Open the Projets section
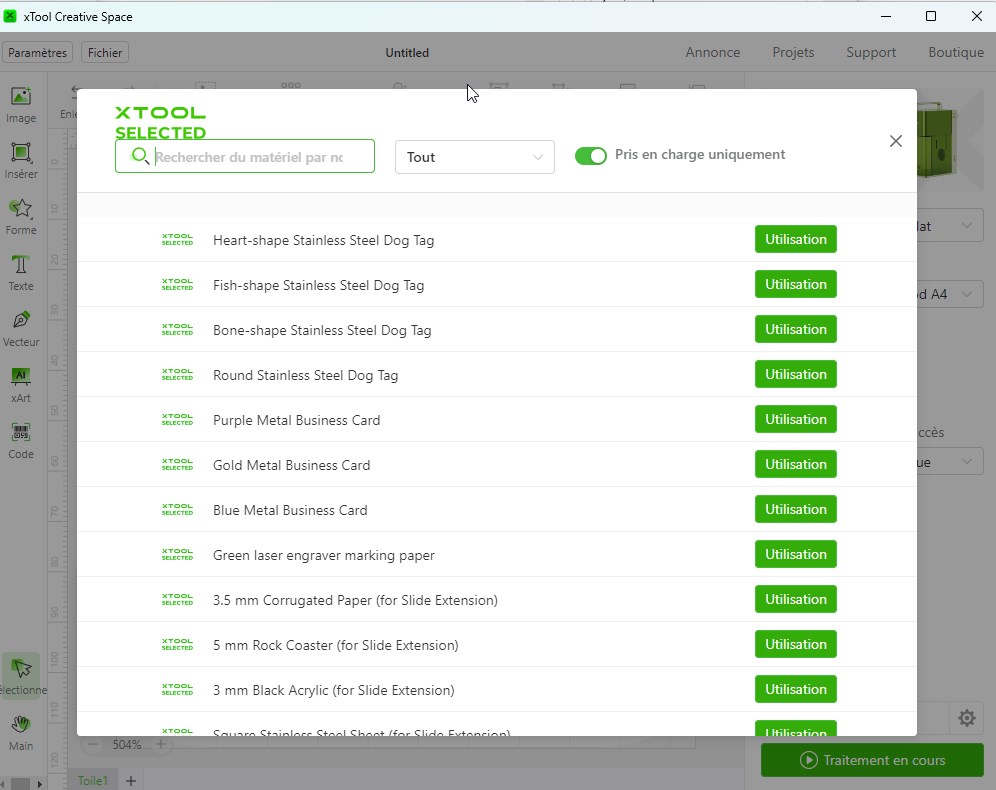The width and height of the screenshot is (996, 790). pyautogui.click(x=793, y=52)
